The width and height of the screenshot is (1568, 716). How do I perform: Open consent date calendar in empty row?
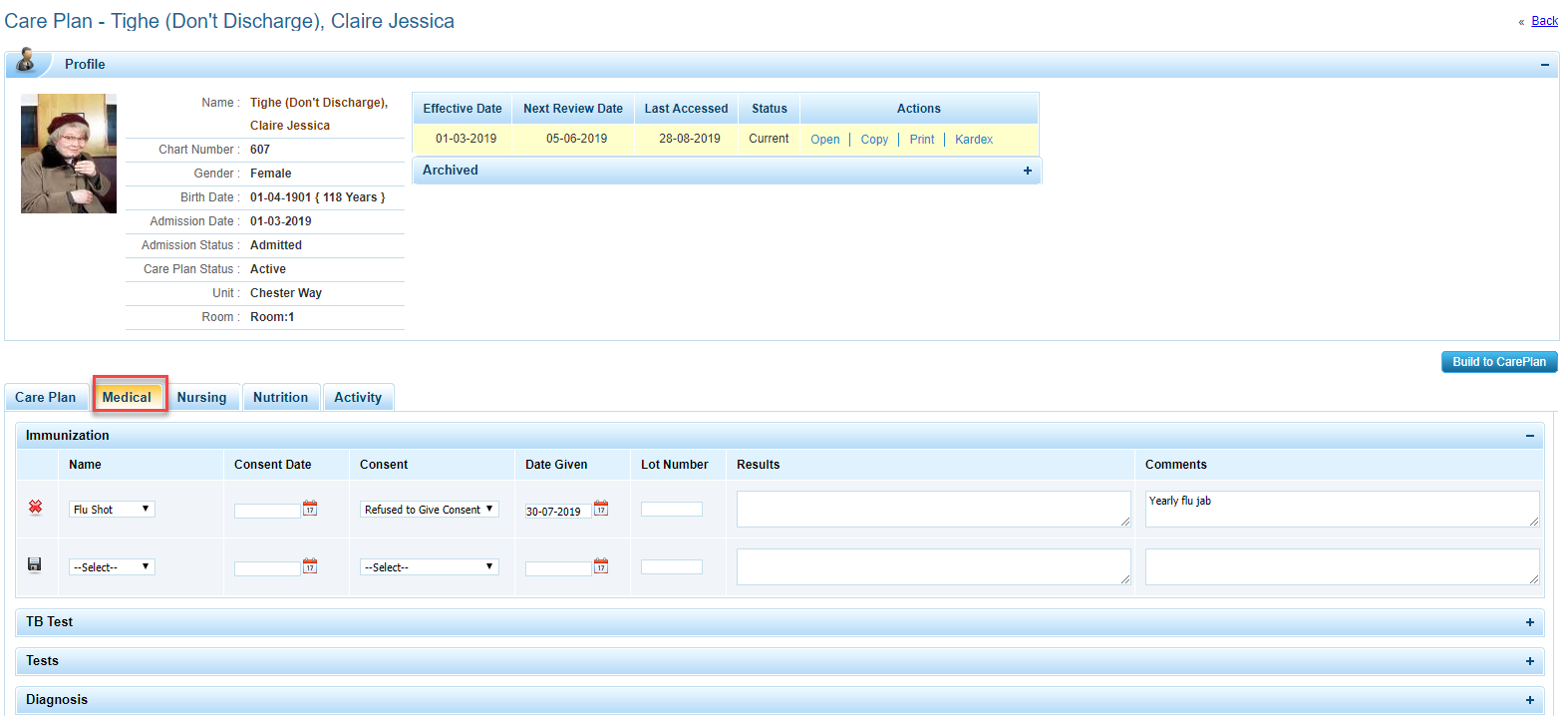(x=310, y=566)
